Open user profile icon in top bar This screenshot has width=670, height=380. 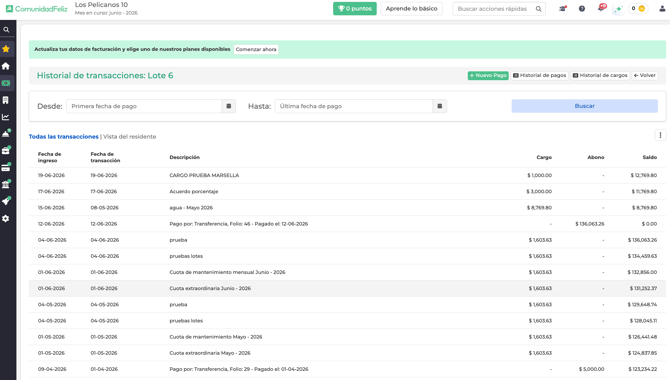[x=662, y=9]
